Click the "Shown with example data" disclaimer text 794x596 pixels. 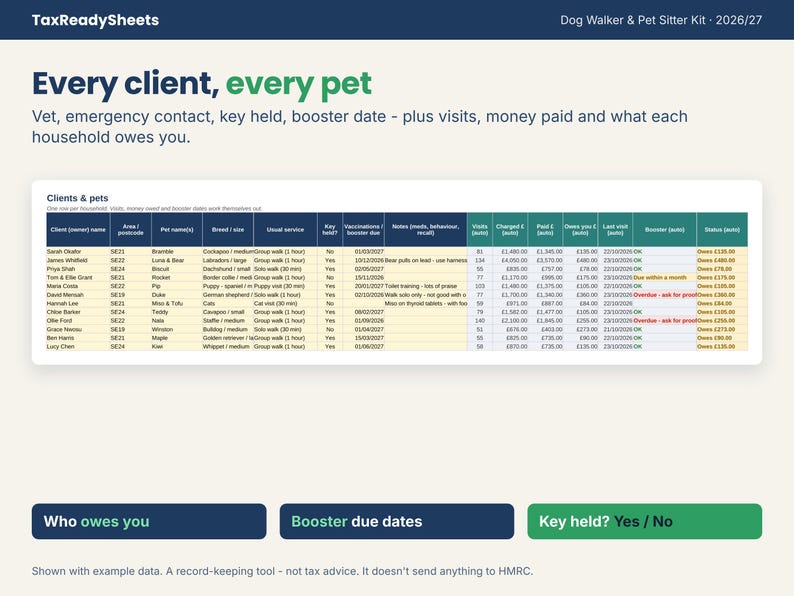click(283, 571)
